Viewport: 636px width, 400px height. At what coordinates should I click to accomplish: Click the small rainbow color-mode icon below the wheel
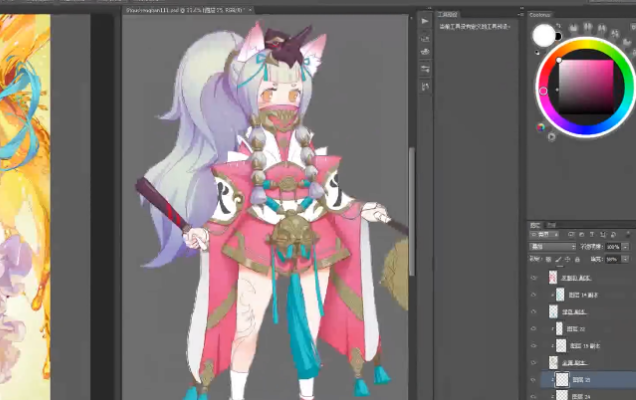[541, 127]
